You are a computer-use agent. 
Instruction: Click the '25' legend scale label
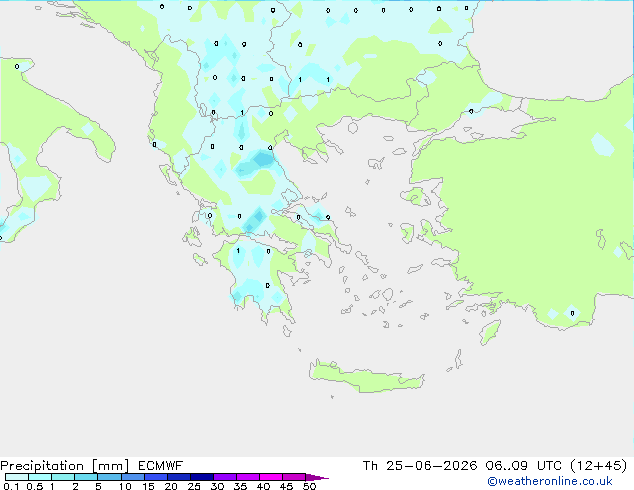pyautogui.click(x=194, y=486)
